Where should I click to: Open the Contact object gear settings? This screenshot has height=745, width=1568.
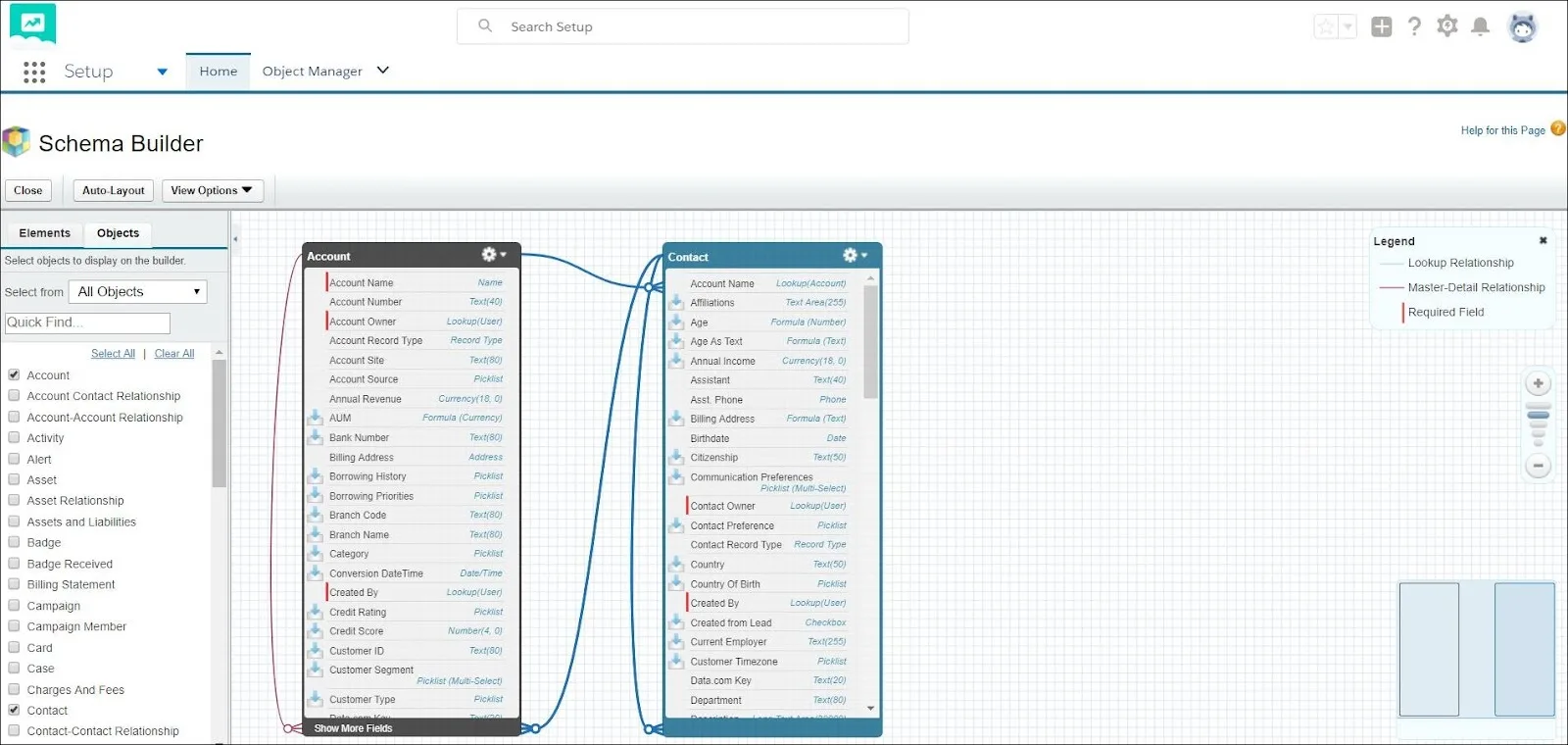[855, 256]
